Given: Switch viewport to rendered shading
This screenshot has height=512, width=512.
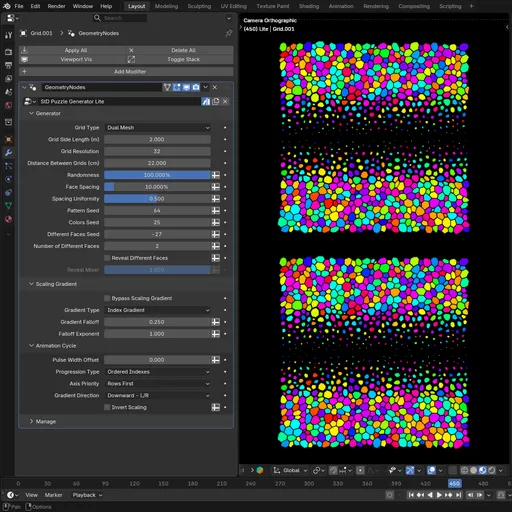Looking at the screenshot, I should tap(492, 470).
